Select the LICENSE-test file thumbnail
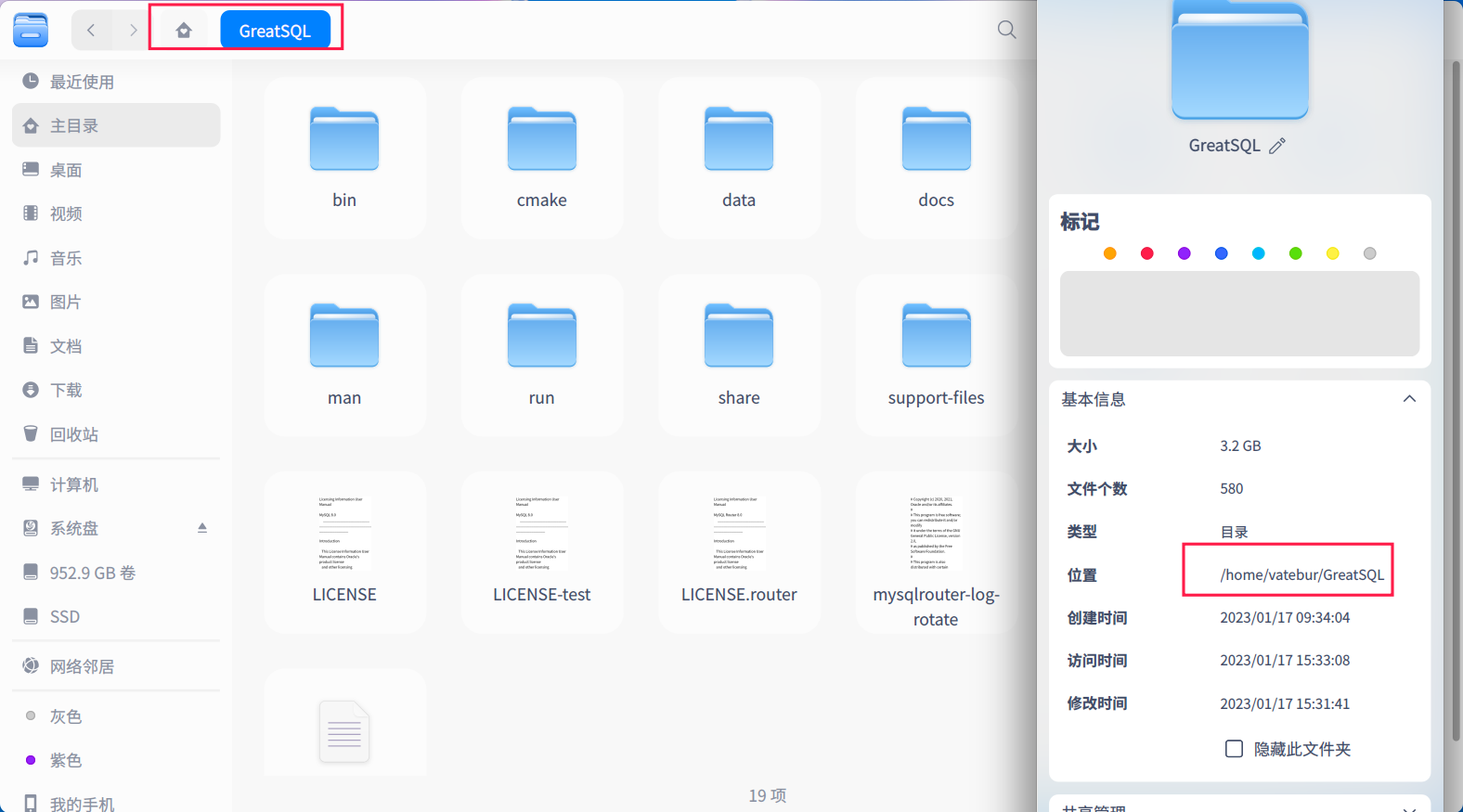The height and width of the screenshot is (812, 1463). coord(542,534)
